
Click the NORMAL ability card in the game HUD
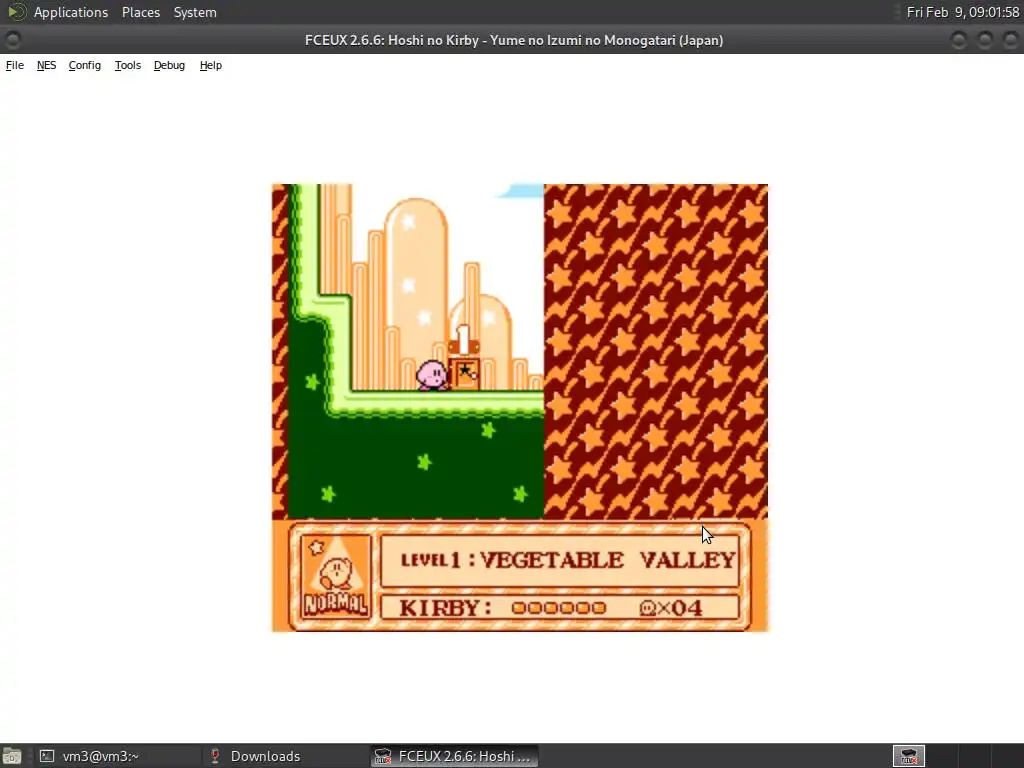point(336,577)
